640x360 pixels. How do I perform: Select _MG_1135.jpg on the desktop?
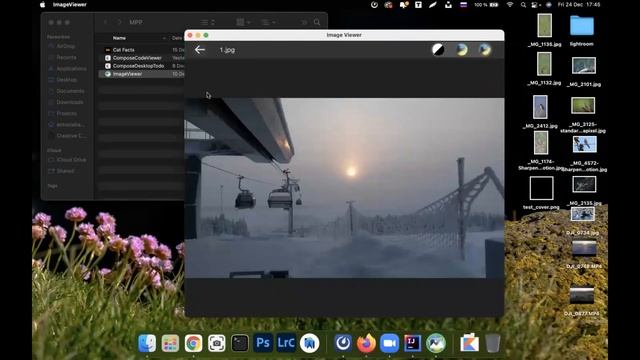point(544,30)
